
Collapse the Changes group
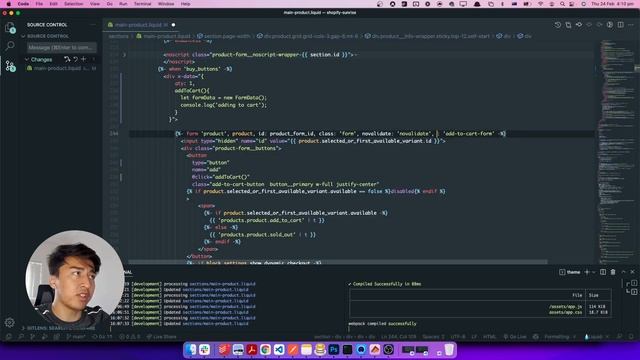pos(27,60)
